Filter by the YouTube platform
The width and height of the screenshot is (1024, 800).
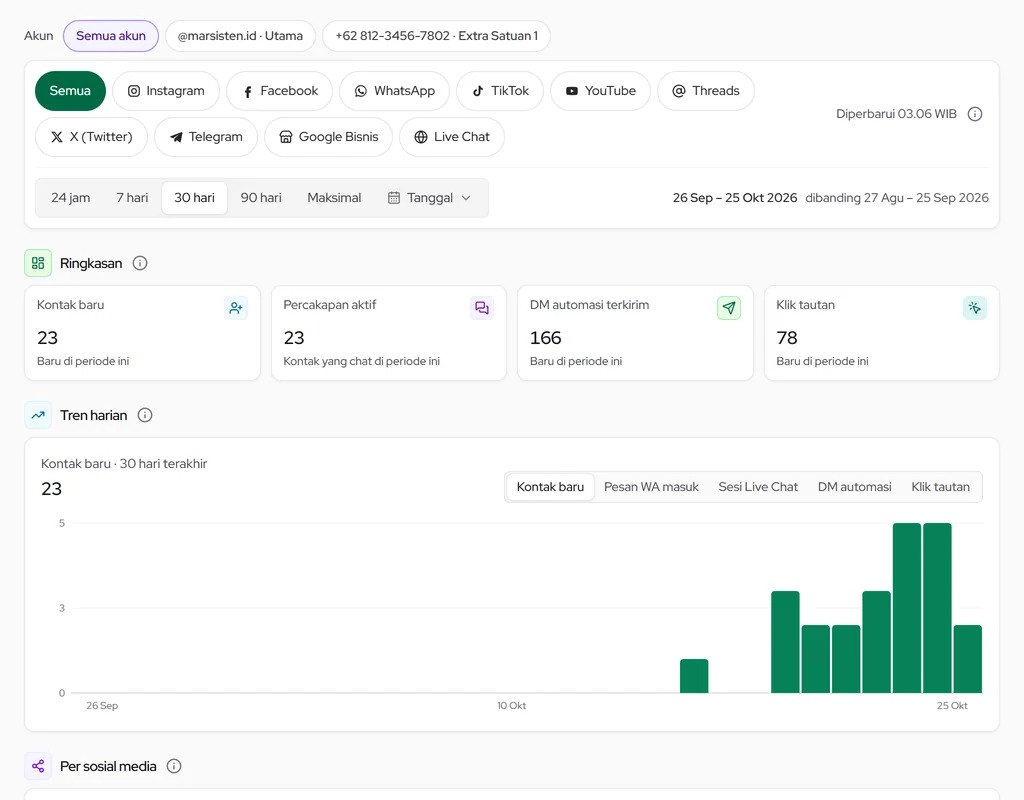click(x=600, y=91)
